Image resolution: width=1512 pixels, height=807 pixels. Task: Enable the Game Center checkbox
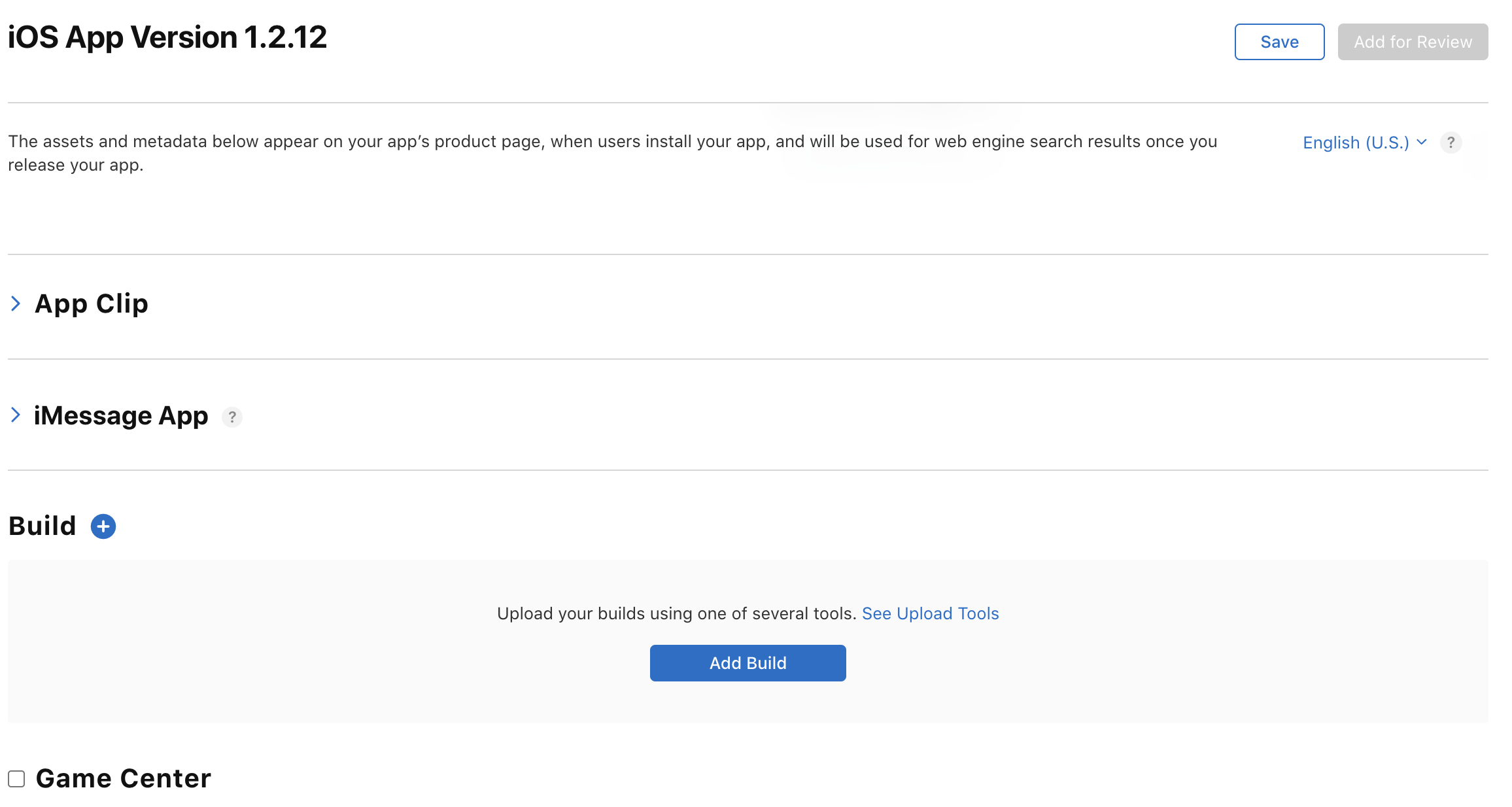(16, 779)
